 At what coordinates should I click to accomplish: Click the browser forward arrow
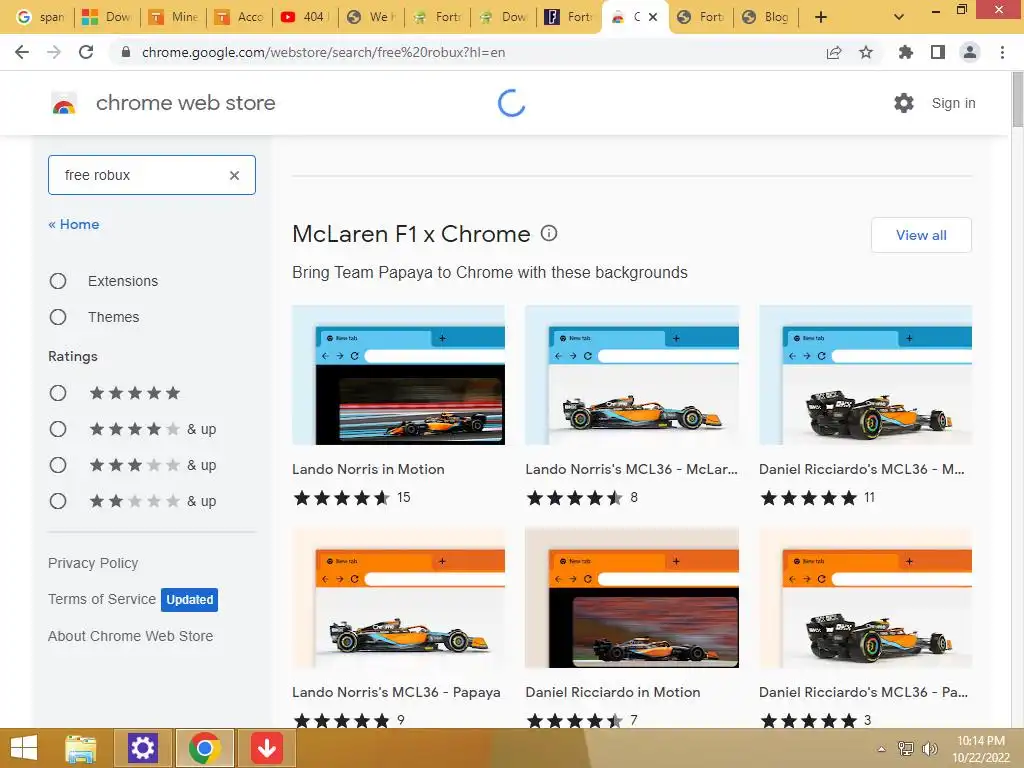(x=54, y=52)
